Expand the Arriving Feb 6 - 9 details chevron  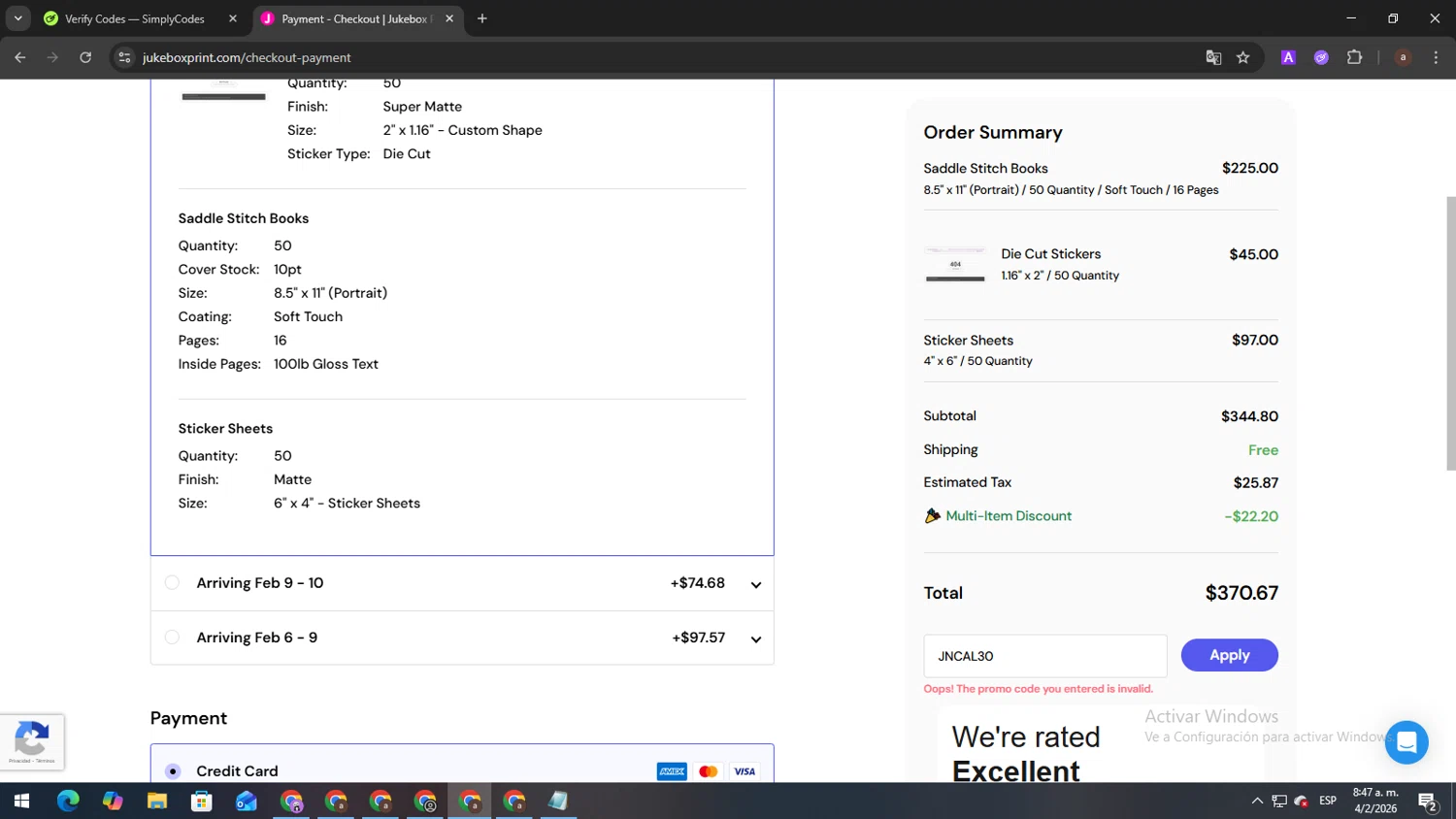[x=756, y=639]
